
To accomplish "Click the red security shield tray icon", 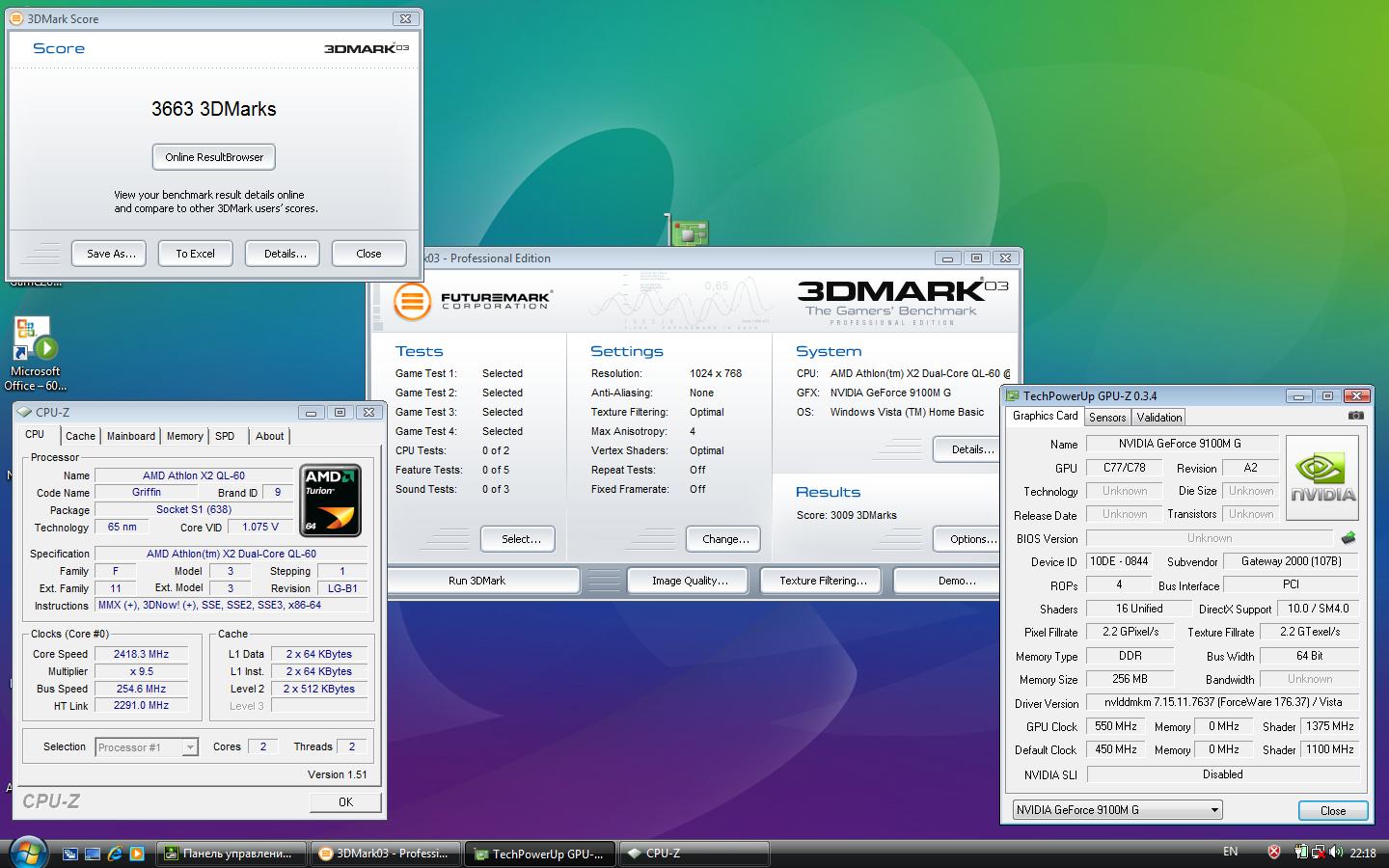I will pyautogui.click(x=1274, y=853).
